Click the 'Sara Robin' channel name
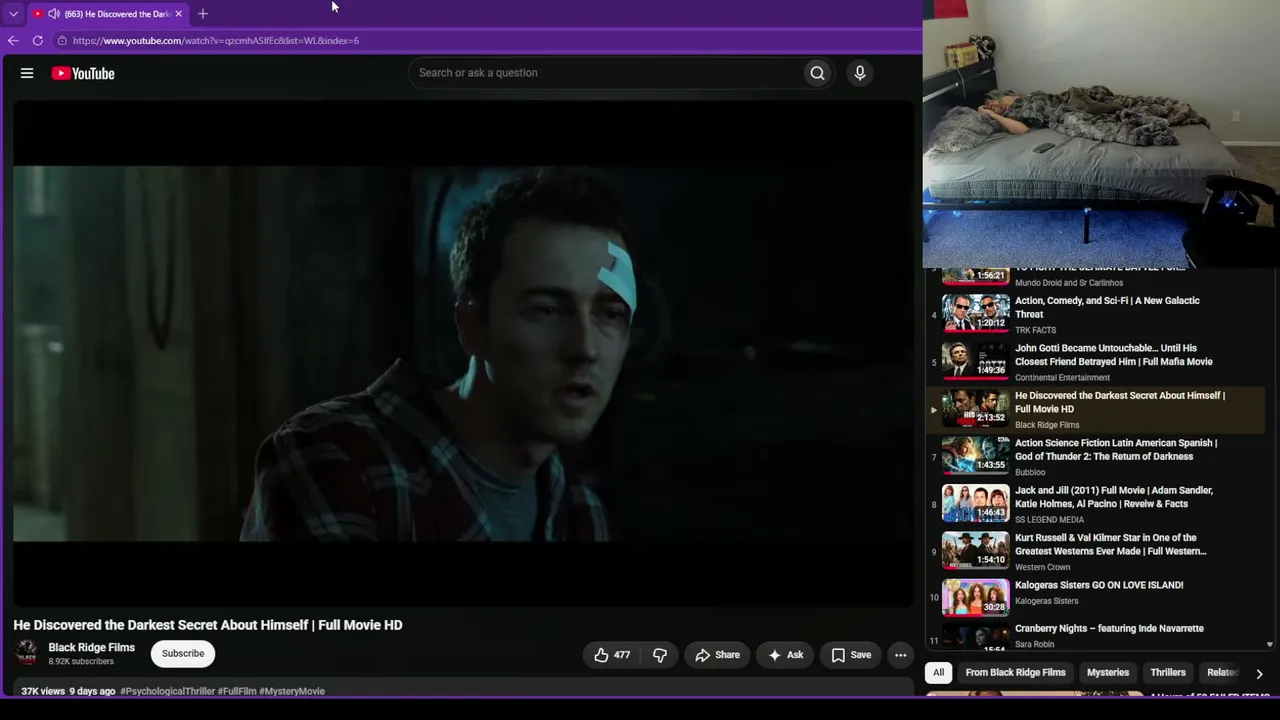Viewport: 1280px width, 720px height. [1035, 644]
